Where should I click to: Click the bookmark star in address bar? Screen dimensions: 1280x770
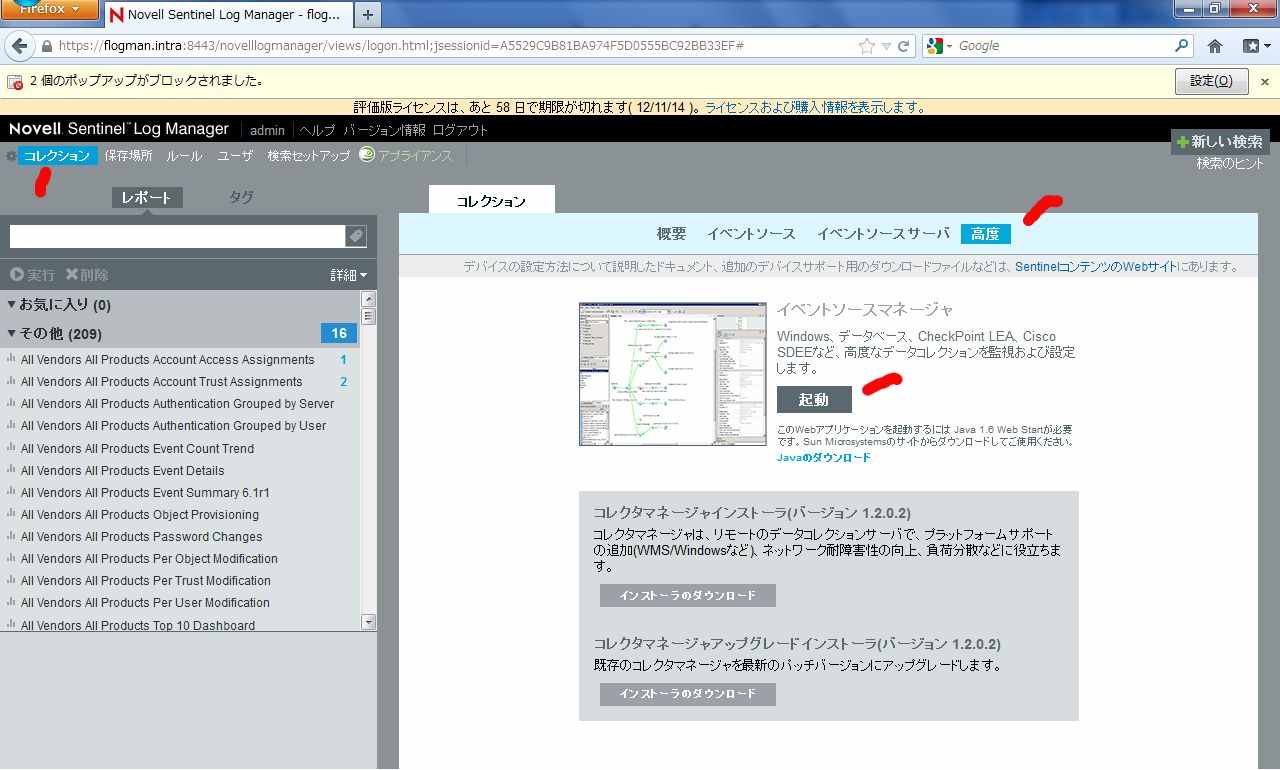coord(867,46)
